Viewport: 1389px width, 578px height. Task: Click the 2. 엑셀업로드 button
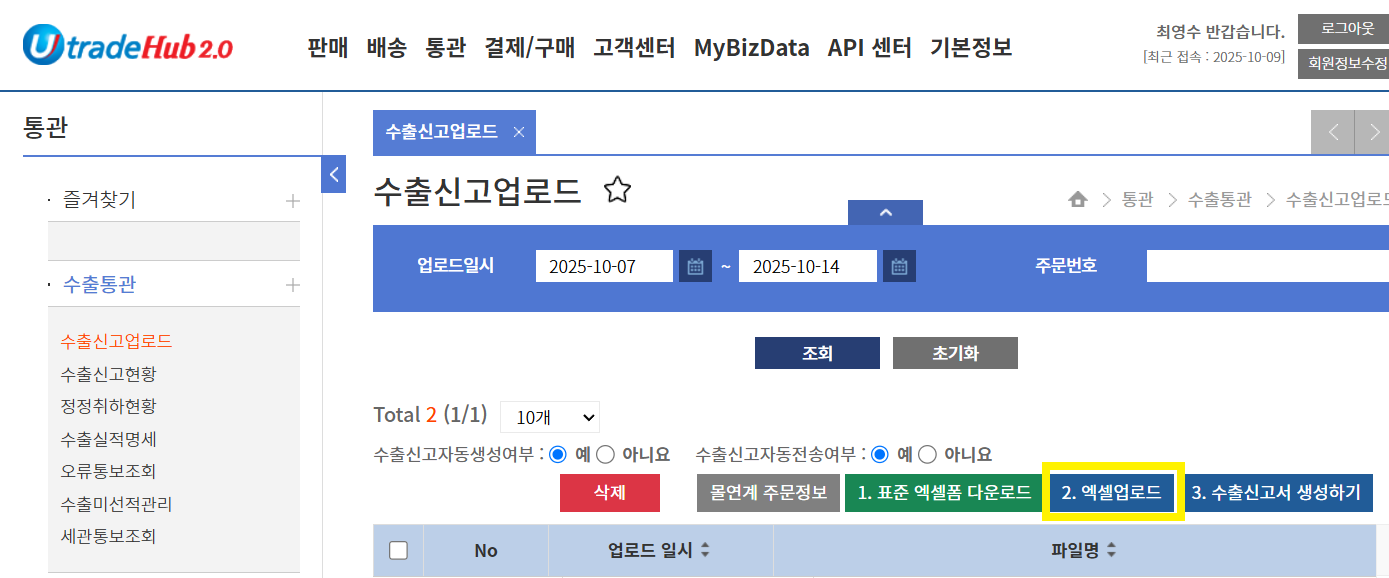tap(1111, 492)
